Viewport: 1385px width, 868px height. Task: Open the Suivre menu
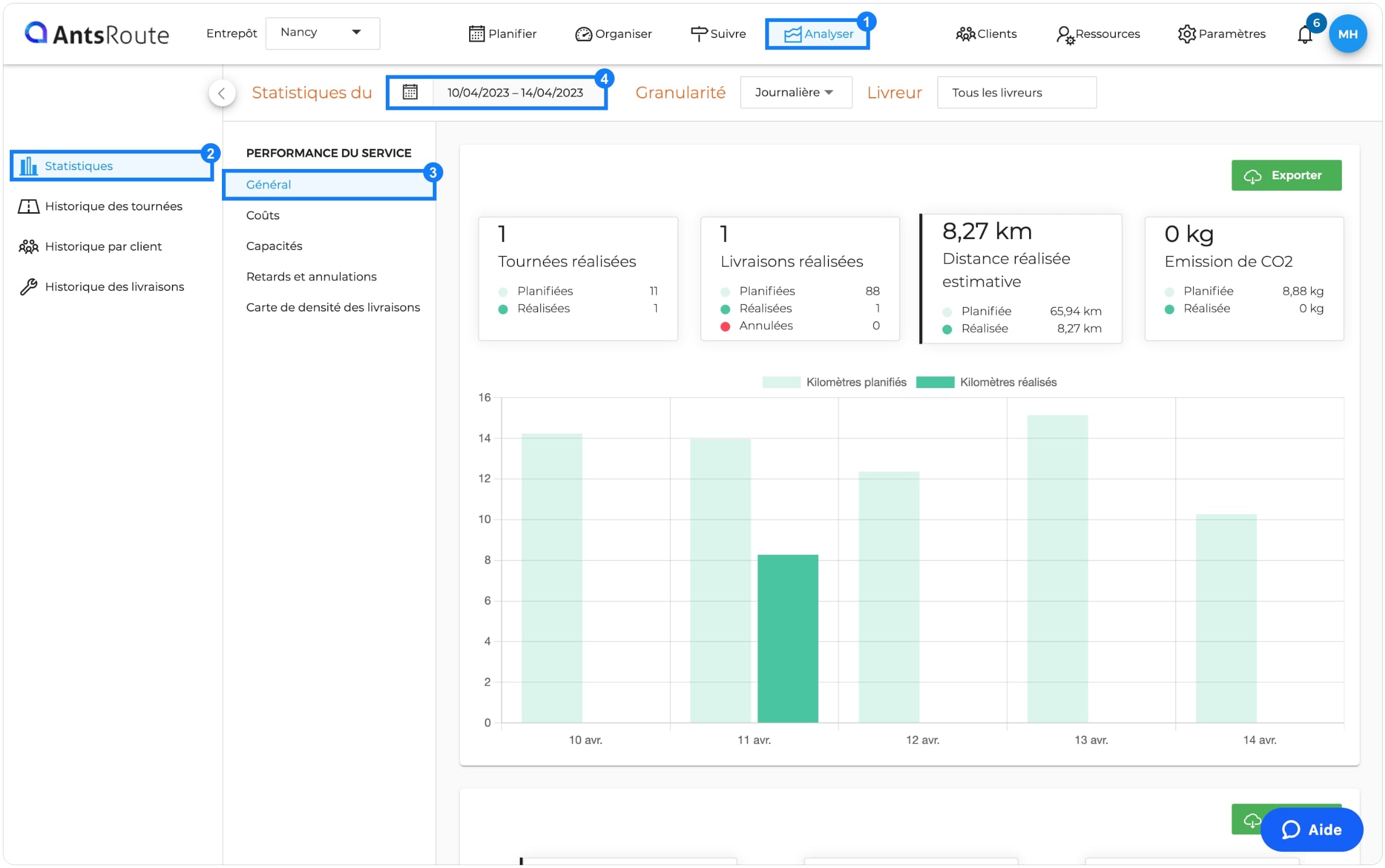(x=718, y=34)
